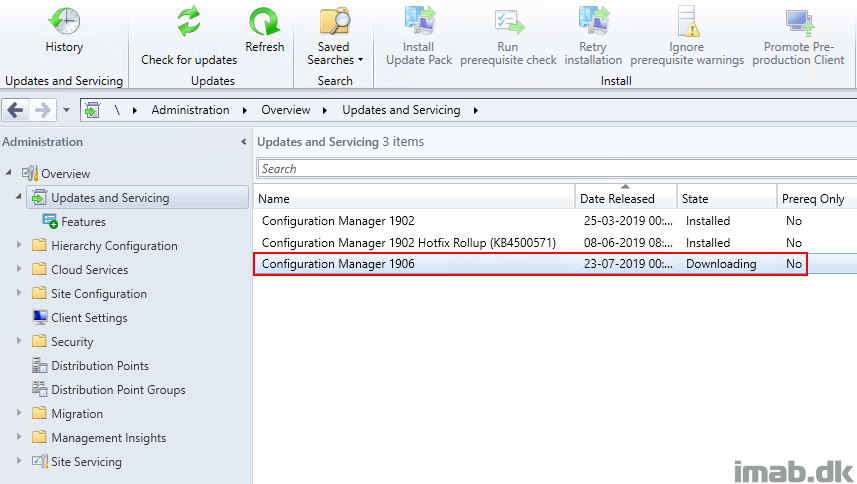Screen dimensions: 857x484
Task: Click Run prerequisite check icon
Action: 508,21
